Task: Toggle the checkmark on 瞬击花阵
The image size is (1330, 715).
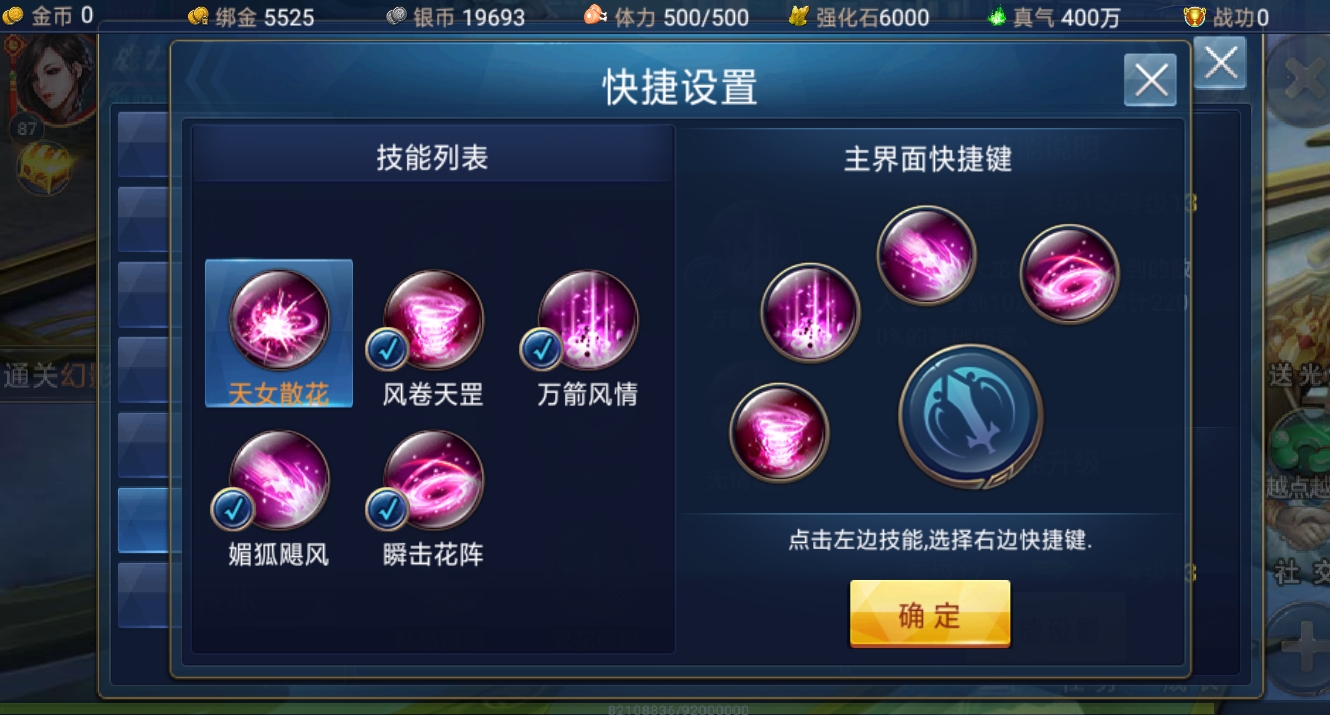Action: pyautogui.click(x=386, y=509)
